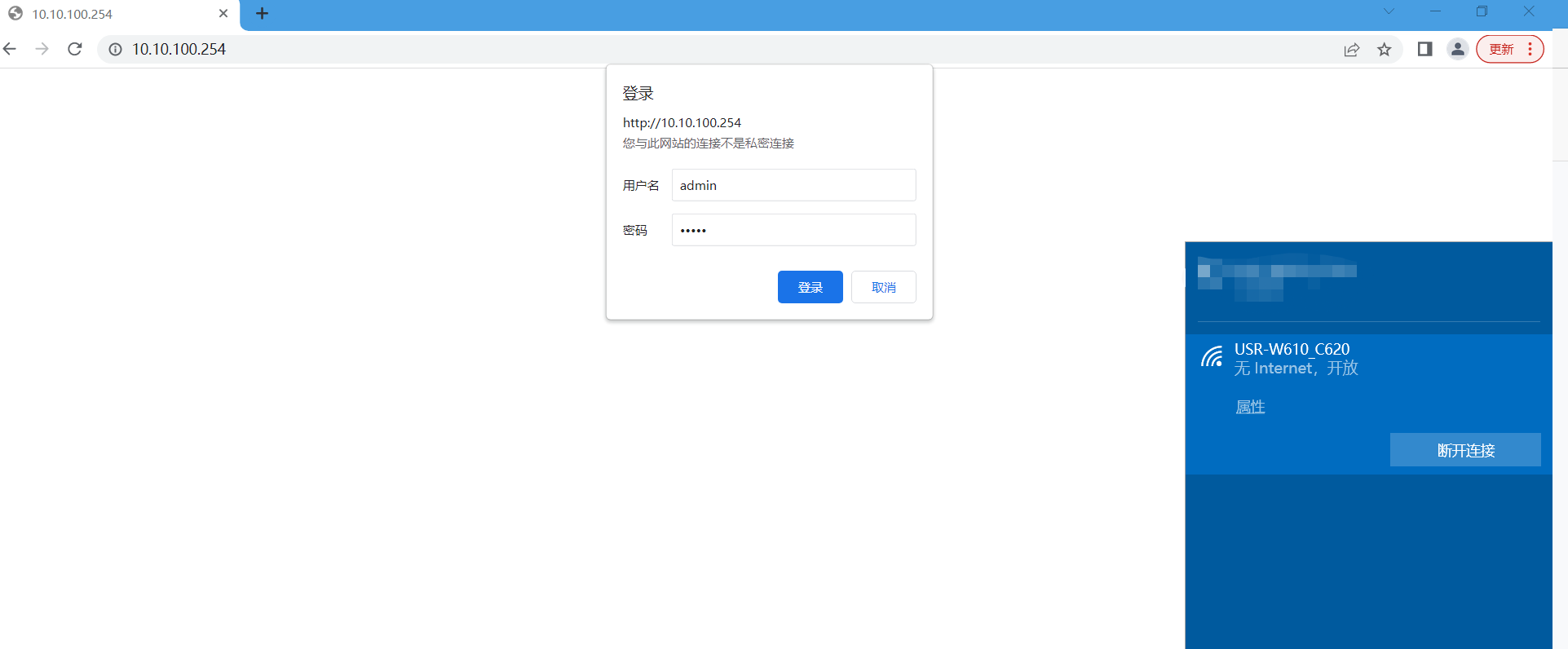1568x649 pixels.
Task: Click the 密码 password field
Action: click(x=793, y=230)
